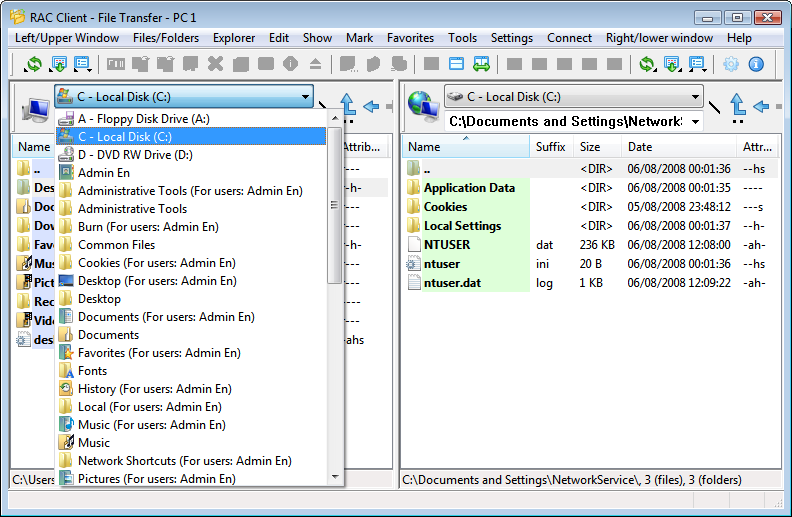Choose D - DVD RW Drive (D:) from list

coord(191,155)
